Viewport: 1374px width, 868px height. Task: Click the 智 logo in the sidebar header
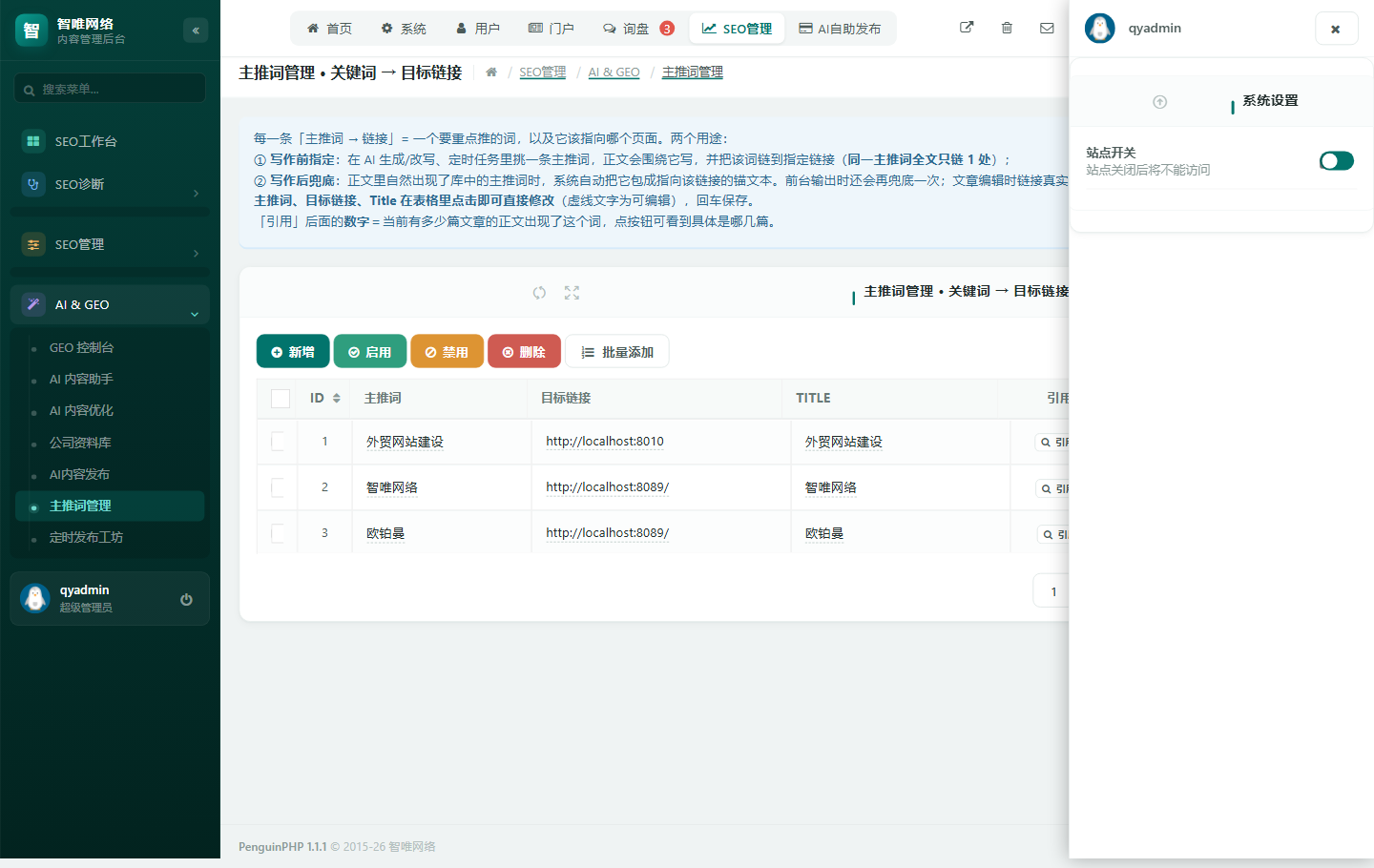click(x=31, y=31)
